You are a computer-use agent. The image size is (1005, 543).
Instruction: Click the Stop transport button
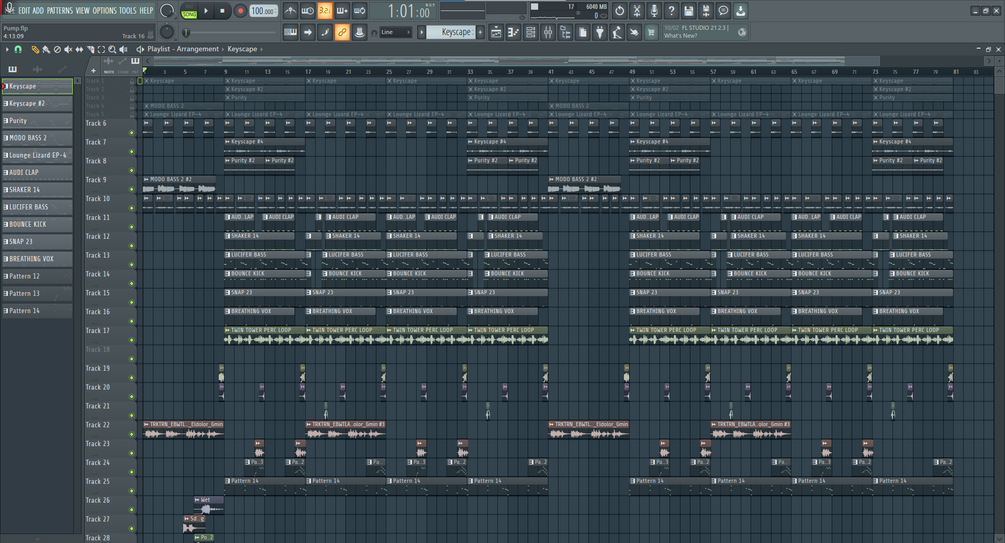pyautogui.click(x=222, y=11)
